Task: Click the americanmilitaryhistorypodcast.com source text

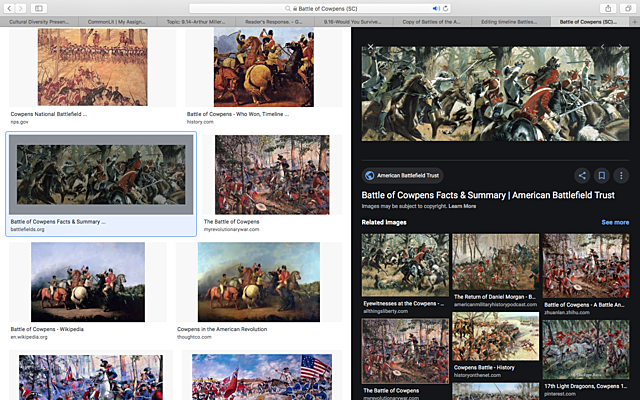Action: 496,304
